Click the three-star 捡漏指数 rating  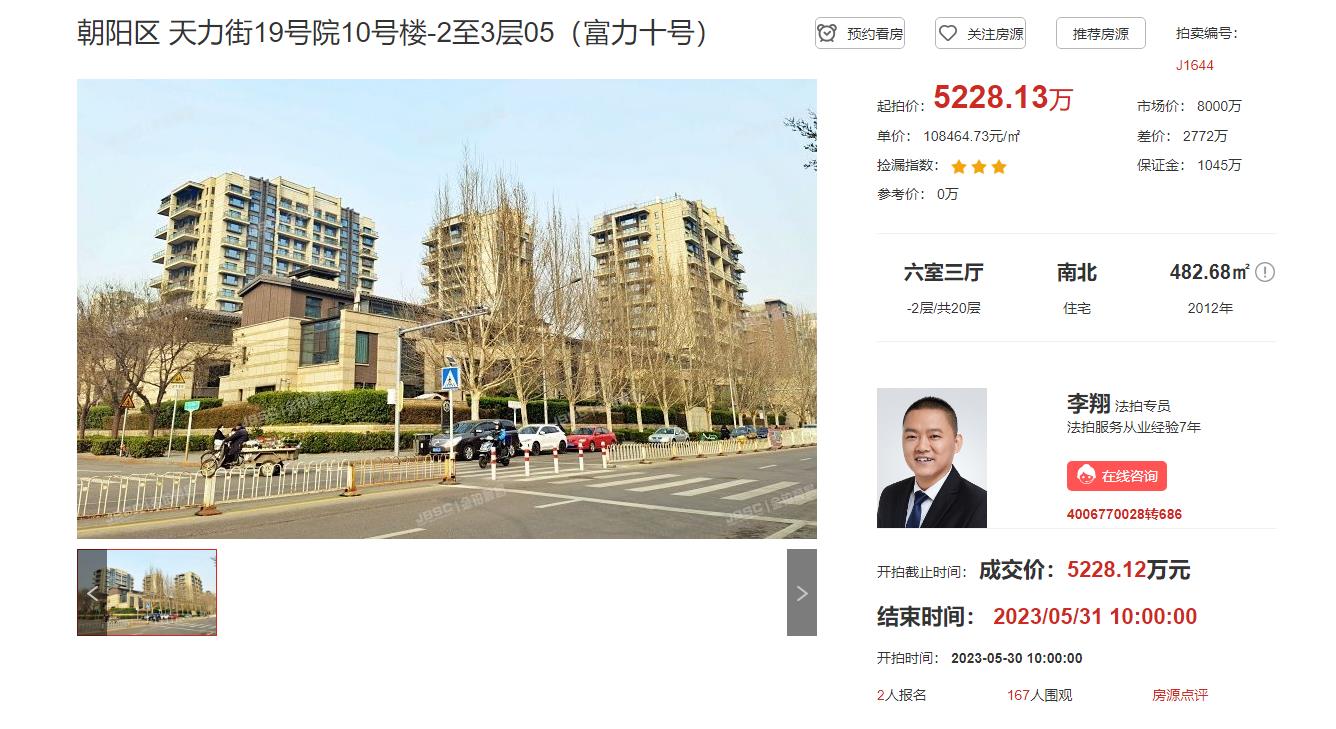(x=978, y=166)
